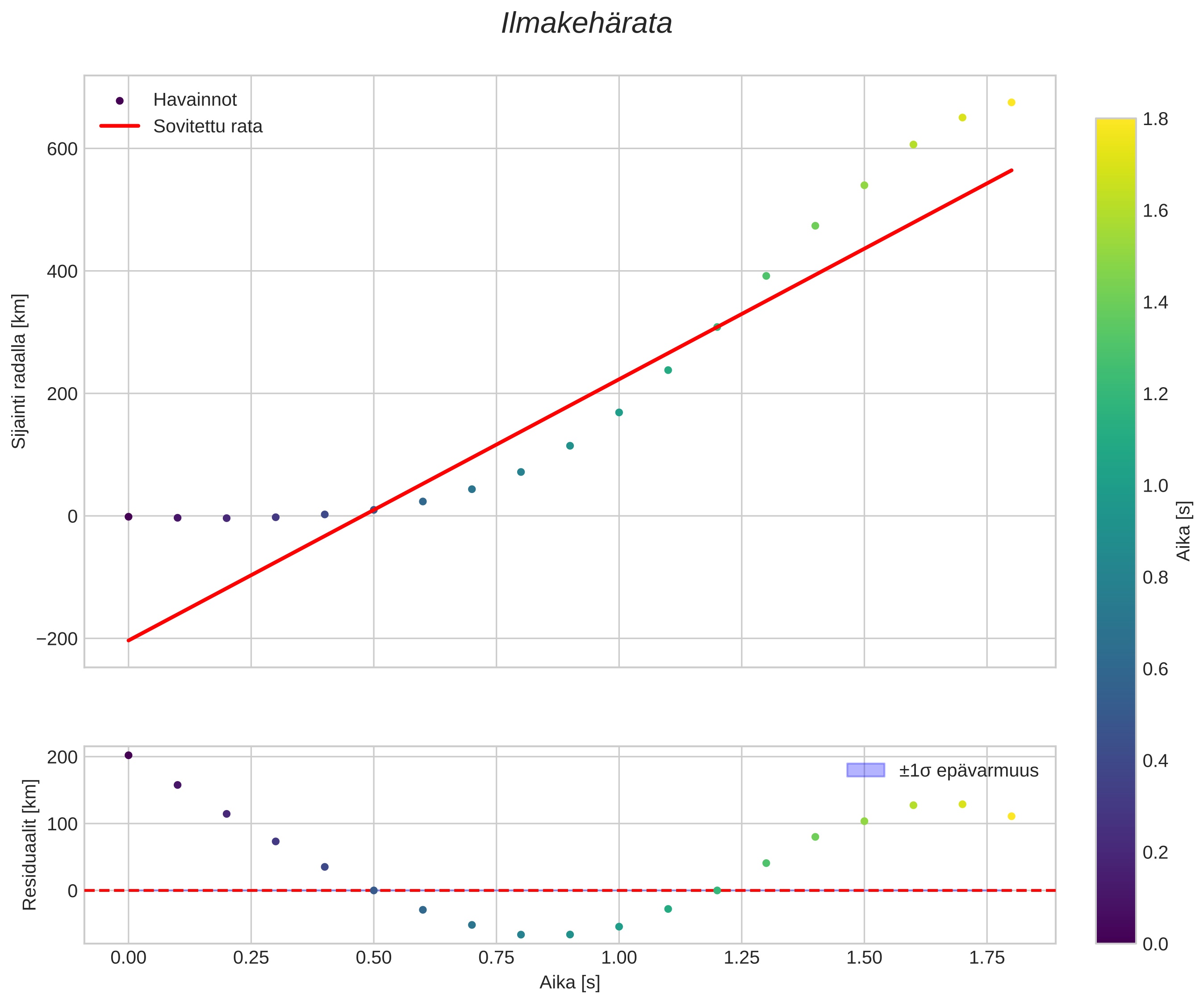
Task: Click the red fitted line's lower left end
Action: point(130,640)
